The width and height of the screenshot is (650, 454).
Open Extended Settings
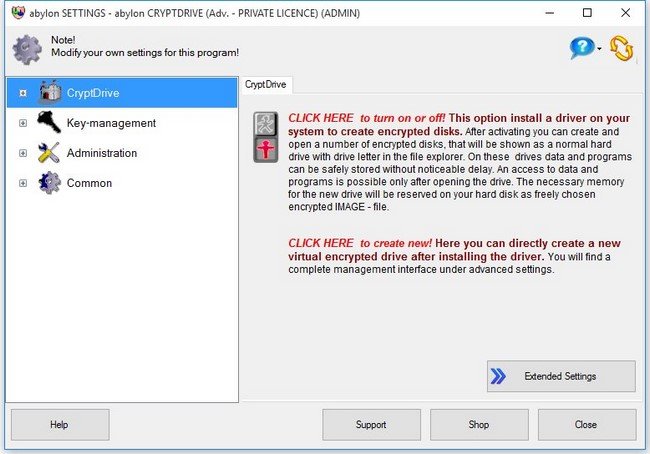pos(561,376)
